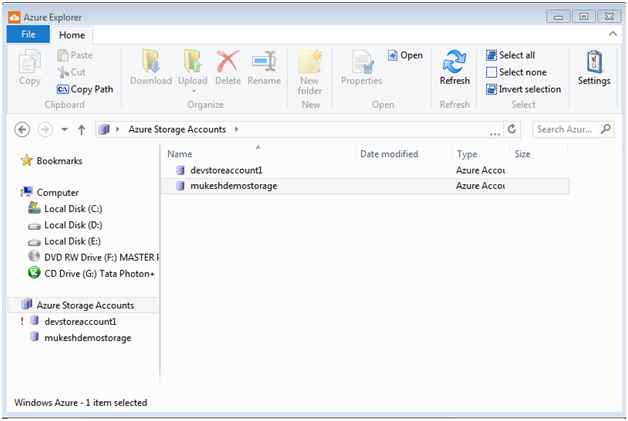Switch to the Home ribbon tab
Viewport: 628px width, 421px height.
[x=72, y=35]
